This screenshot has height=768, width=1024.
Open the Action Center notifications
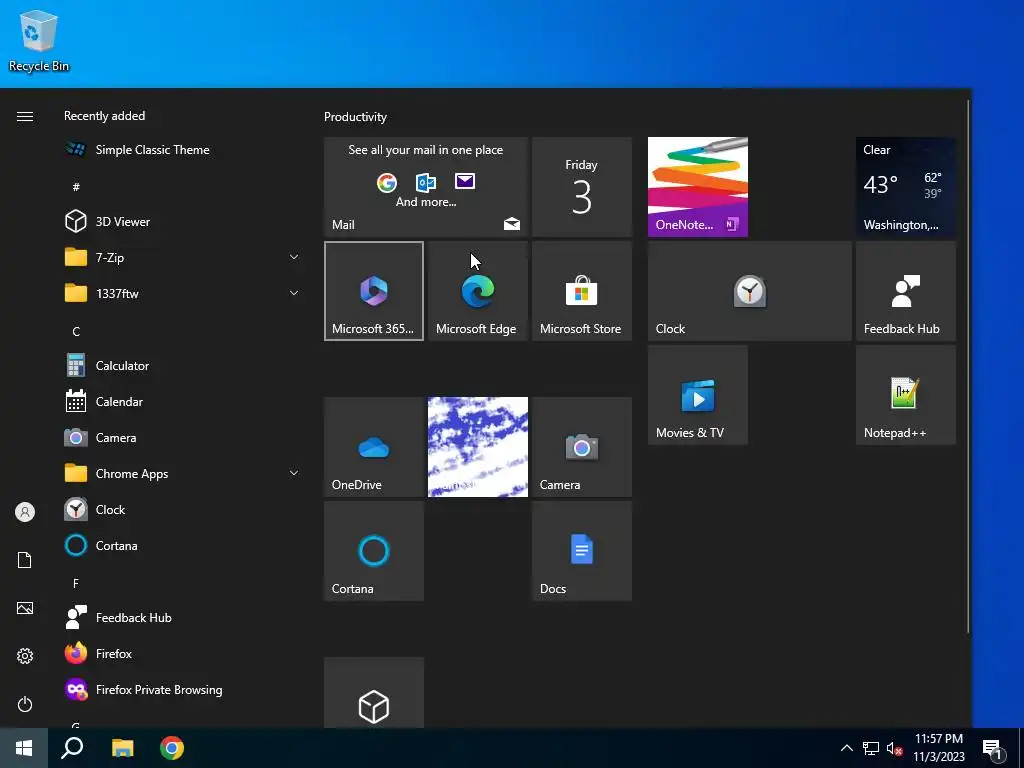coord(993,748)
